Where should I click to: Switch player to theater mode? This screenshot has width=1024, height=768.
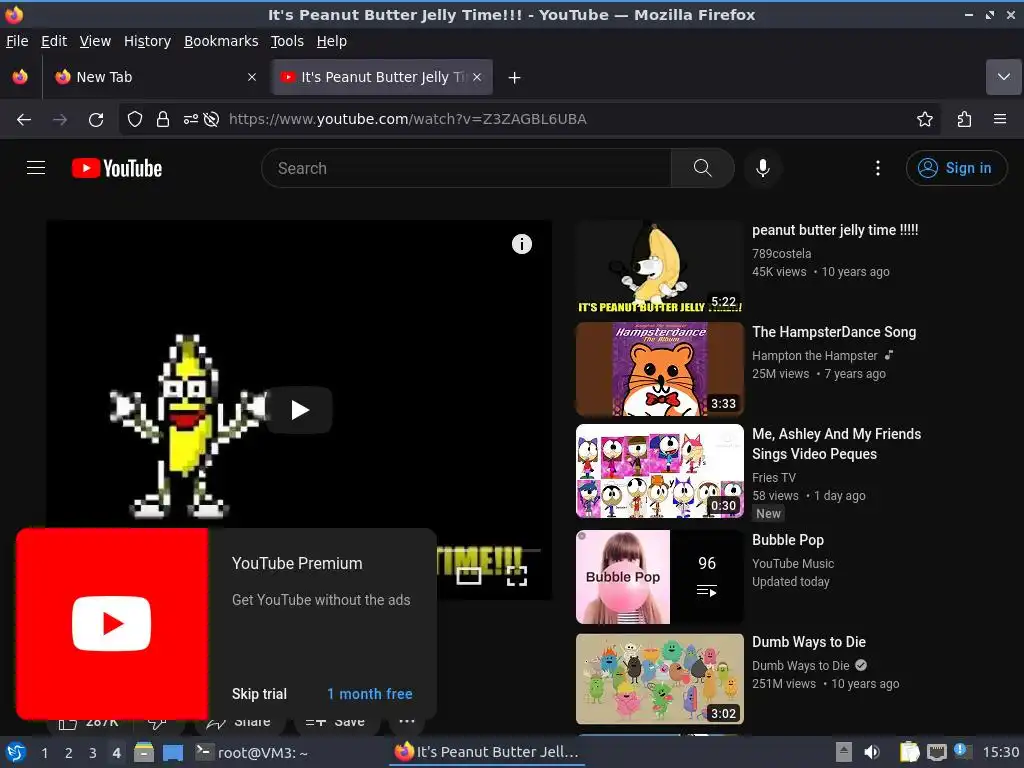[x=468, y=576]
